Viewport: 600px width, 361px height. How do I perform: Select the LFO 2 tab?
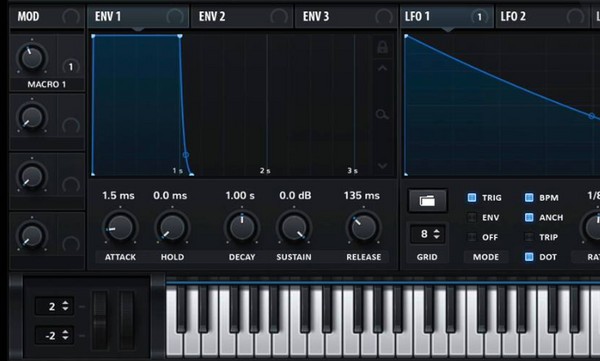543,17
